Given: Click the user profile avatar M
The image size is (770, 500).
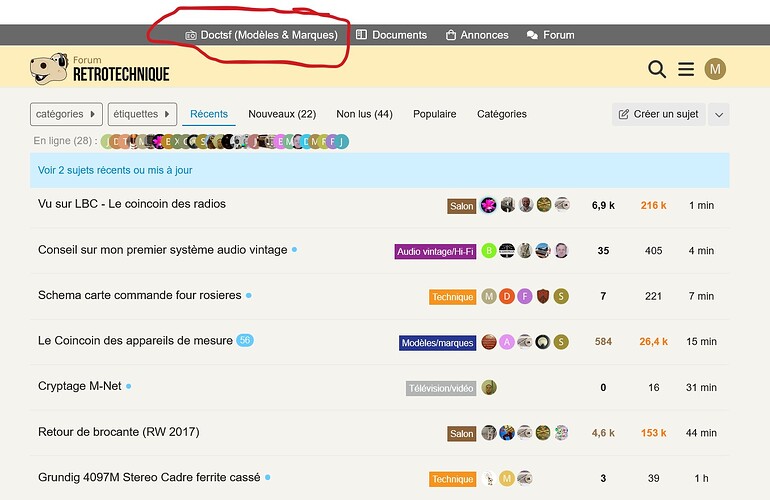Looking at the screenshot, I should (x=715, y=69).
